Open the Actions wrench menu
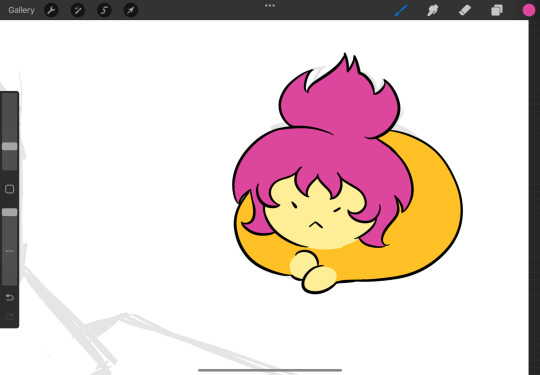The height and width of the screenshot is (375, 540). [x=51, y=10]
